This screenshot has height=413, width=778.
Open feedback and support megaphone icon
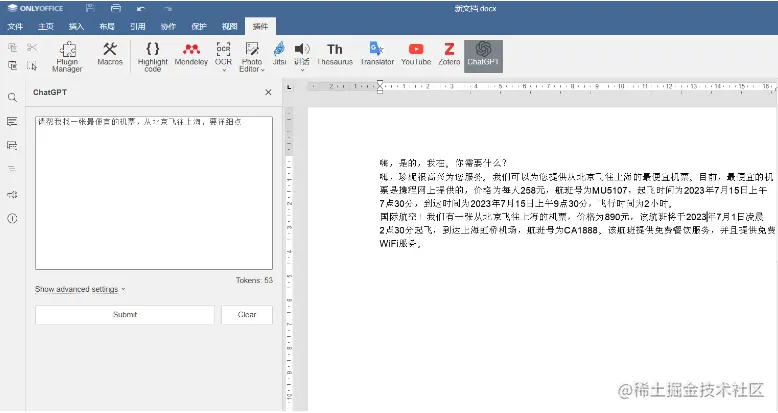pos(12,194)
